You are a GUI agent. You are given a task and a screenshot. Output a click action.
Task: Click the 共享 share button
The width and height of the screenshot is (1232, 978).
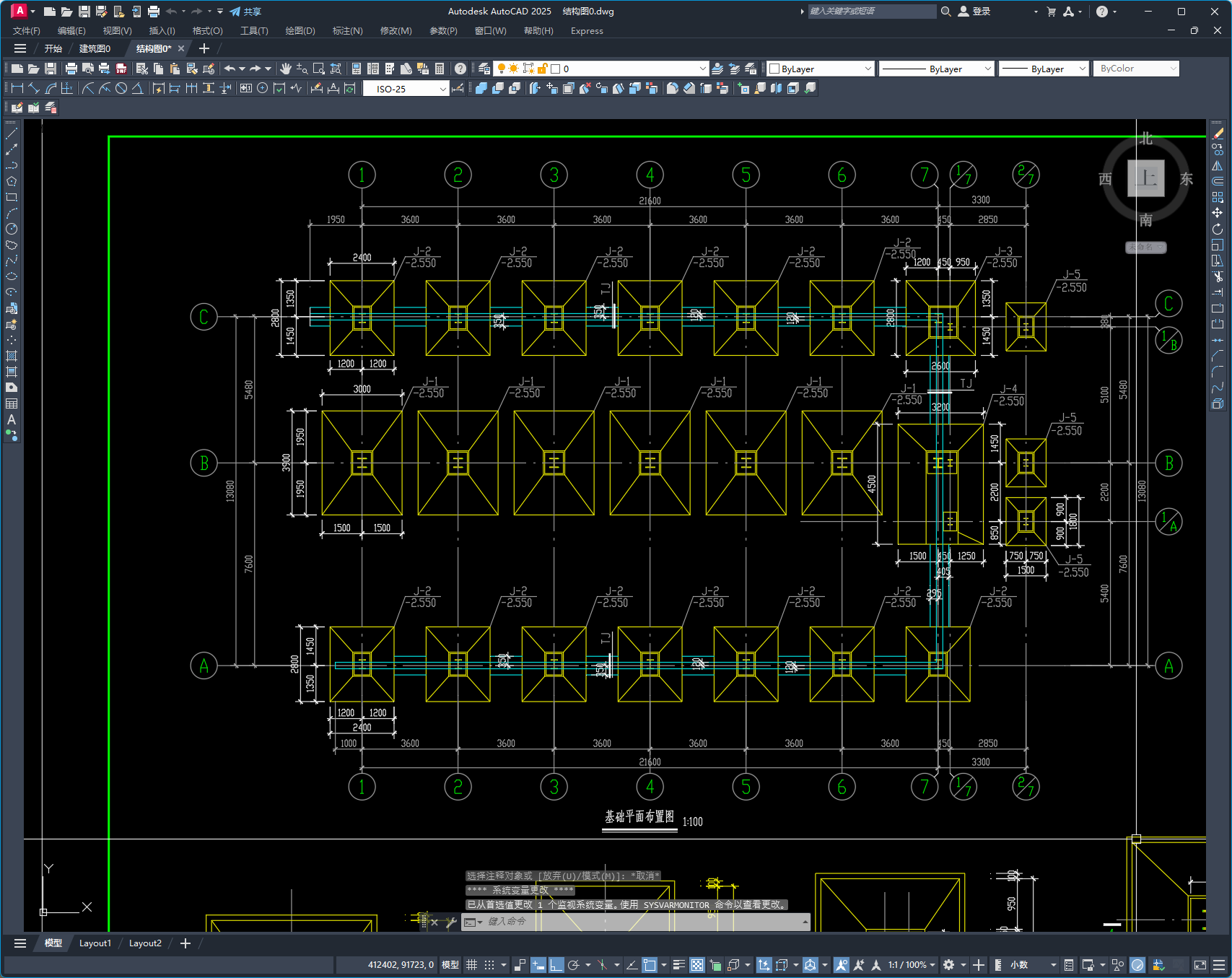pyautogui.click(x=245, y=12)
